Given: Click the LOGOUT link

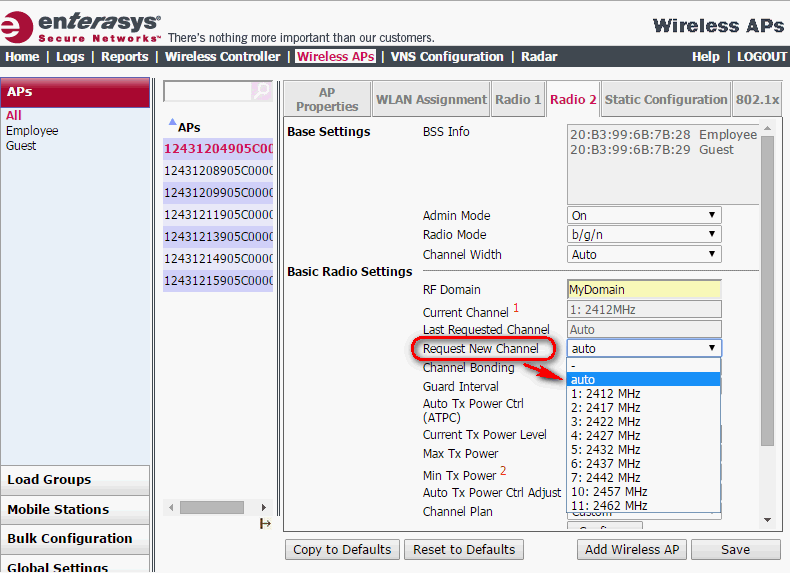Looking at the screenshot, I should point(762,57).
